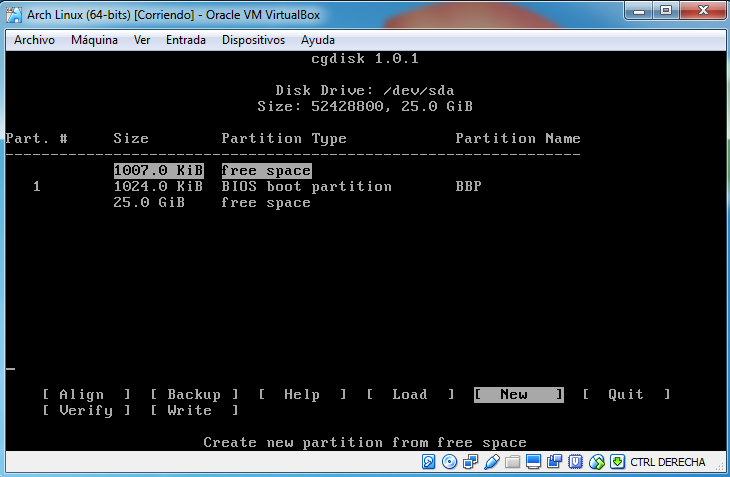
Task: Open the Dispositivos menu
Action: point(253,40)
